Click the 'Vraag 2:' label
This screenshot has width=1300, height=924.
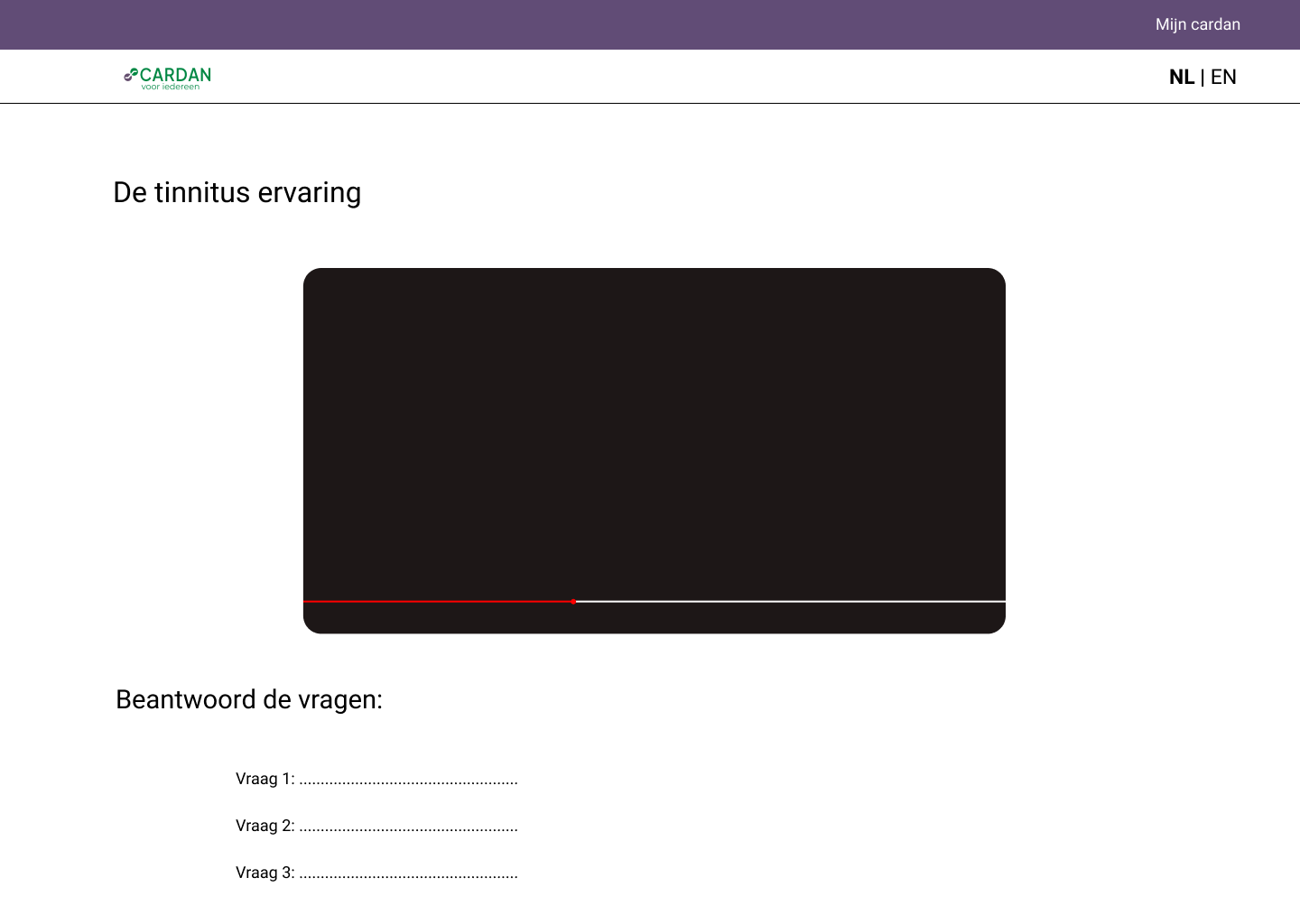[x=265, y=826]
